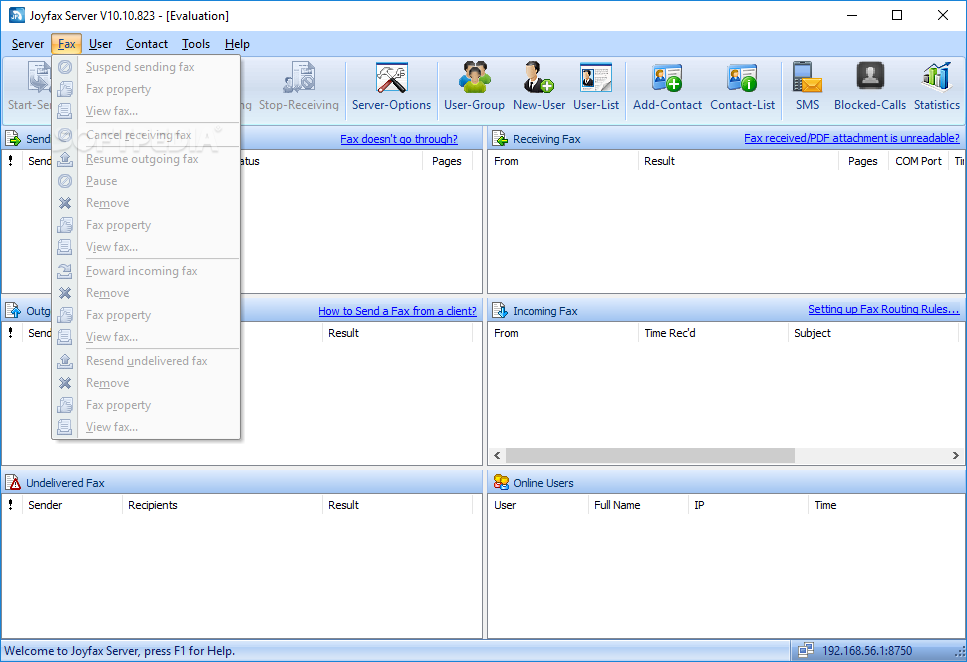967x662 pixels.
Task: Choose Pause in Fax menu
Action: pyautogui.click(x=146, y=181)
